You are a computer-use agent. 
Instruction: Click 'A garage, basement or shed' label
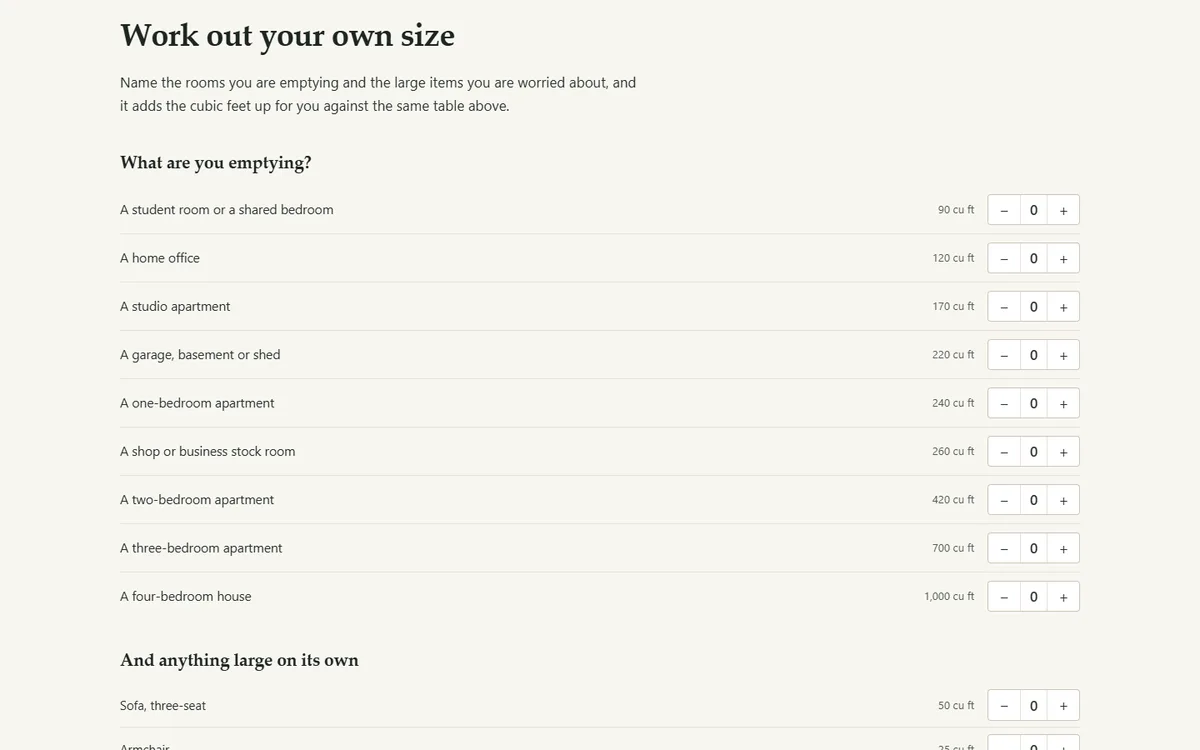click(200, 355)
